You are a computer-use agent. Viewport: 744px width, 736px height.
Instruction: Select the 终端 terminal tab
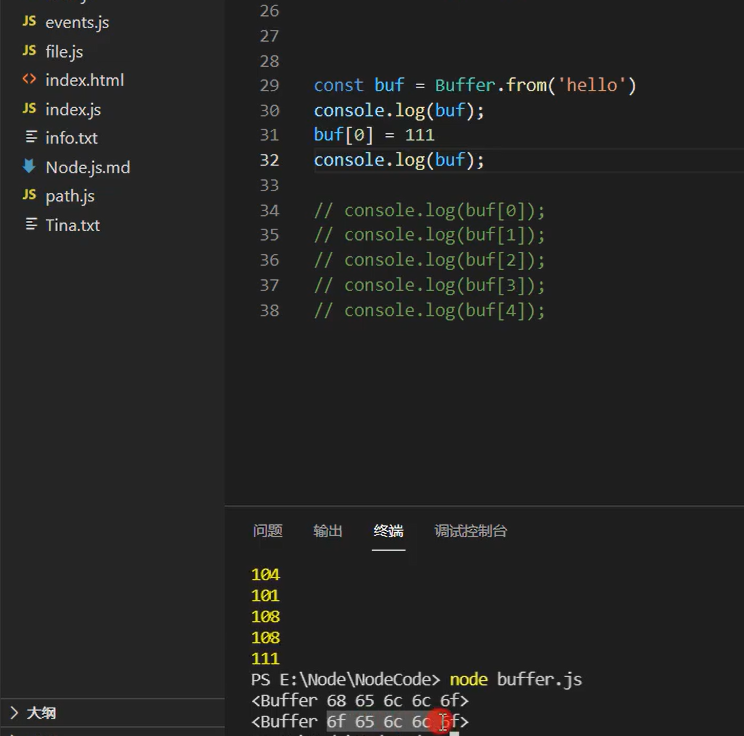388,531
